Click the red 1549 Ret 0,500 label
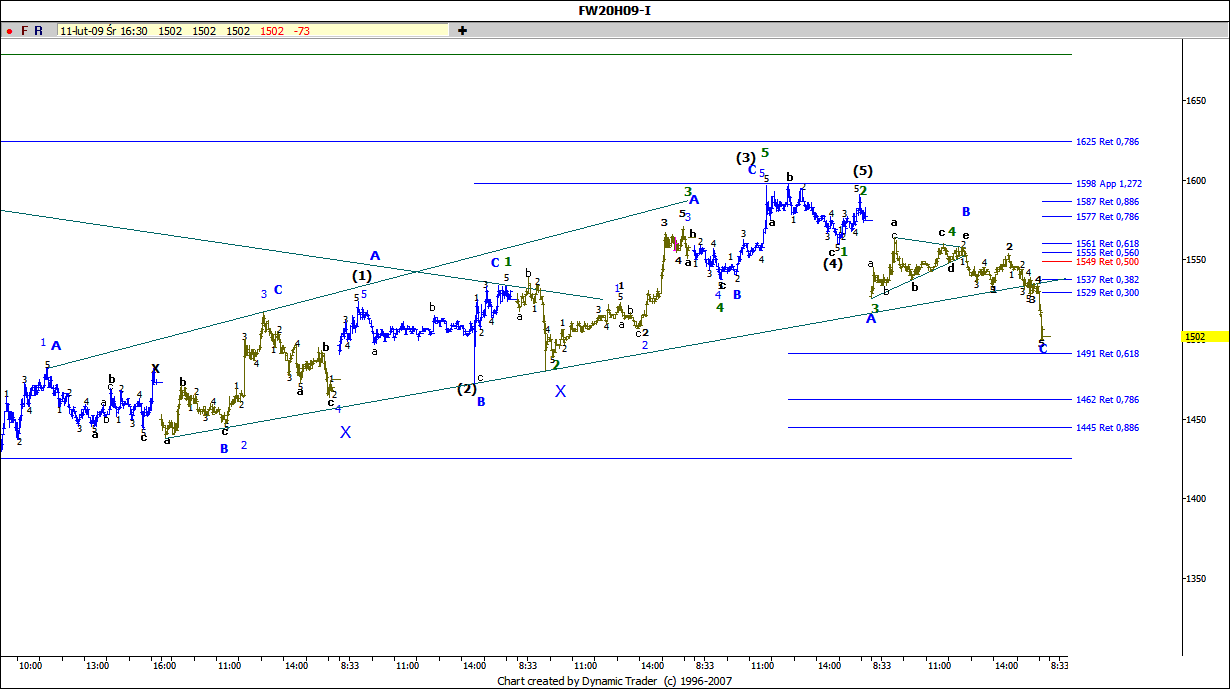This screenshot has width=1230, height=689. coord(1107,262)
